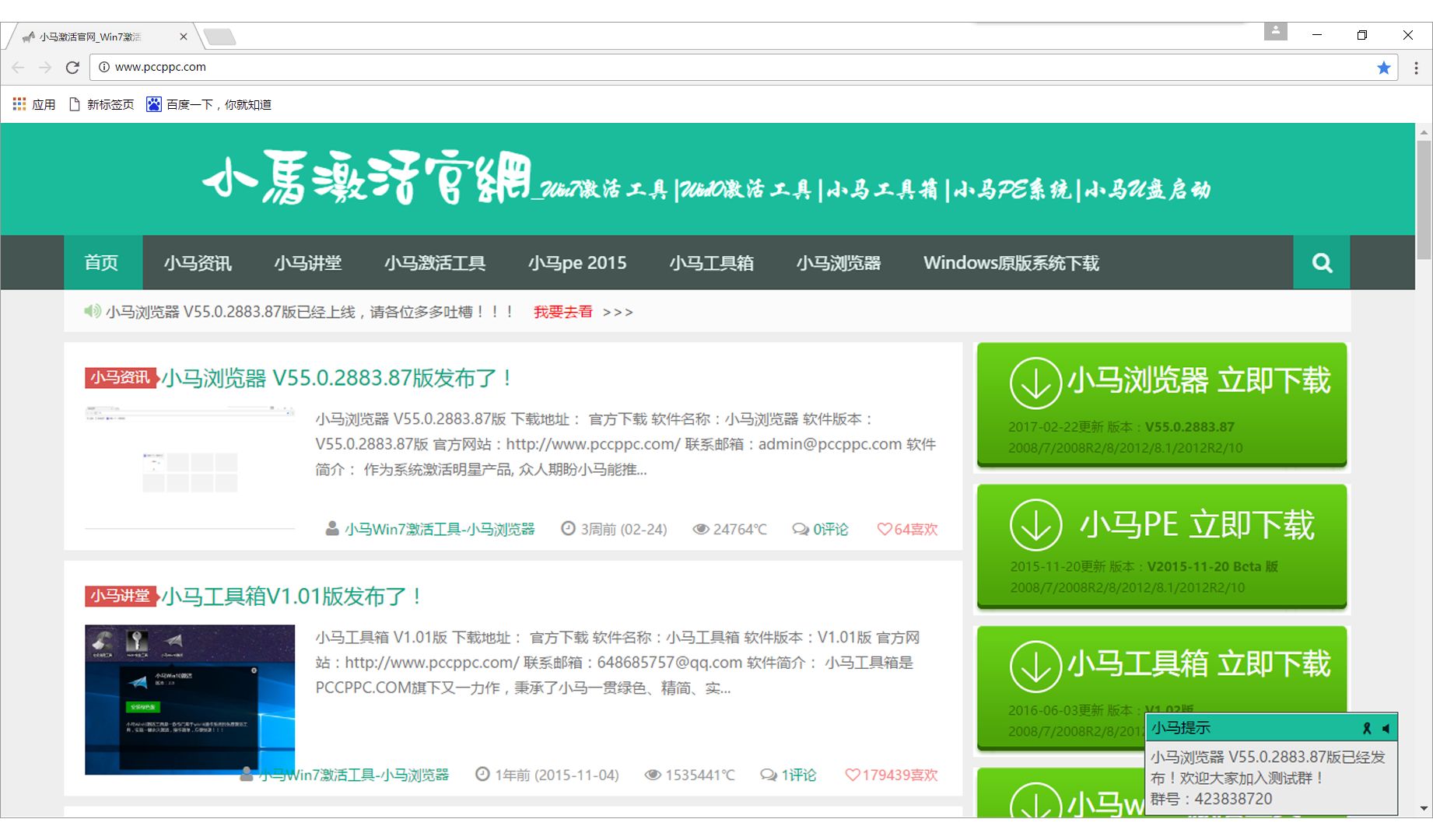Click the 小马提示 popup title bar
The image size is (1433, 840).
(1271, 728)
